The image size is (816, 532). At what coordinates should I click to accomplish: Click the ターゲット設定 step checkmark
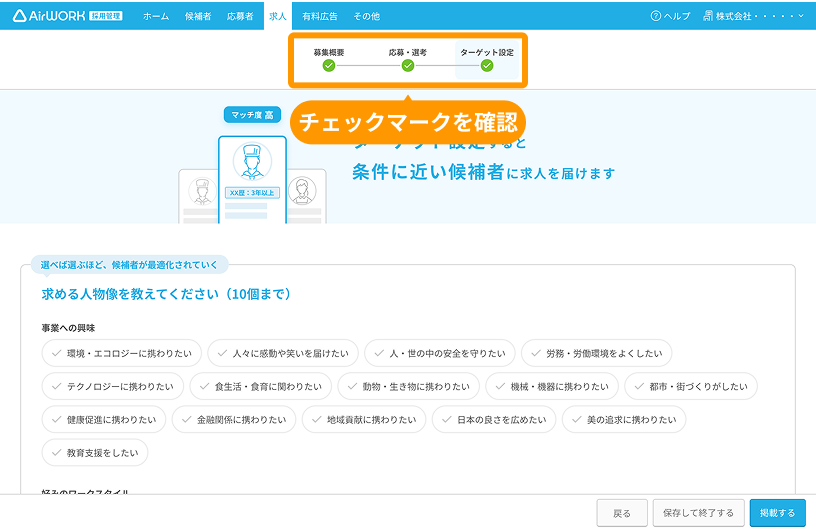click(x=487, y=66)
